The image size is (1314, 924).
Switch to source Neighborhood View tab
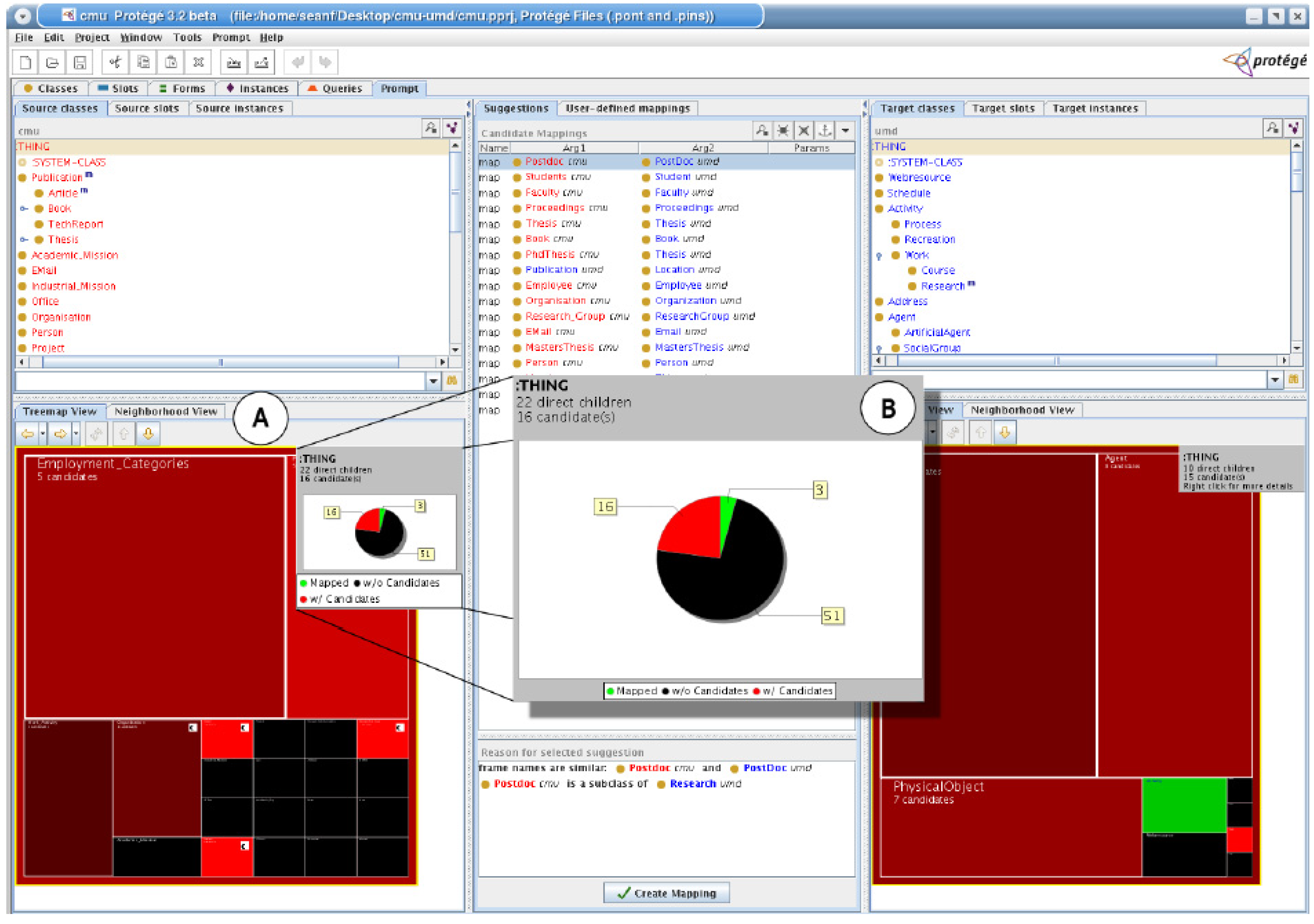point(165,411)
